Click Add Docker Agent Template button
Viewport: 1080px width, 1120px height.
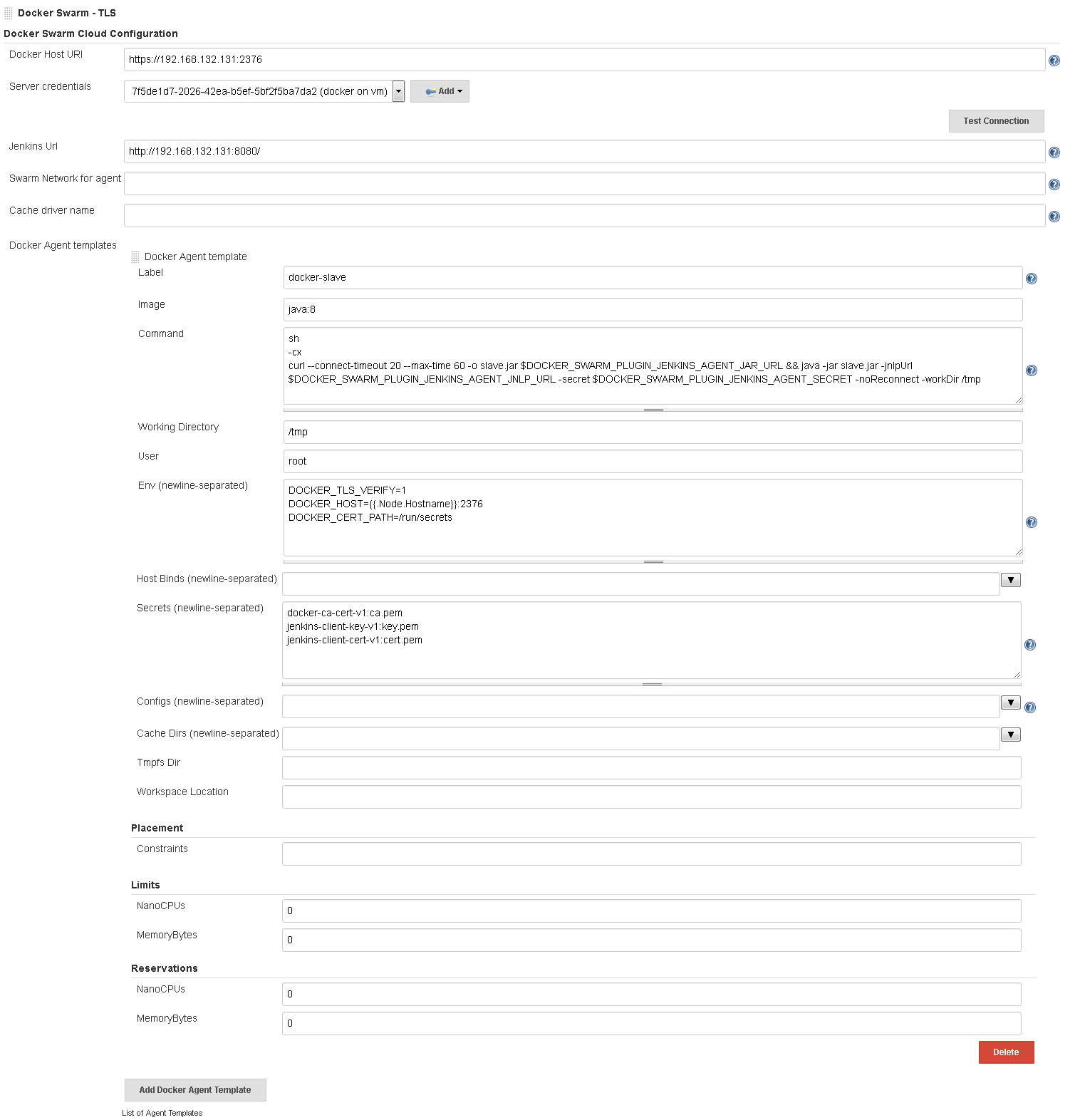pyautogui.click(x=195, y=1090)
